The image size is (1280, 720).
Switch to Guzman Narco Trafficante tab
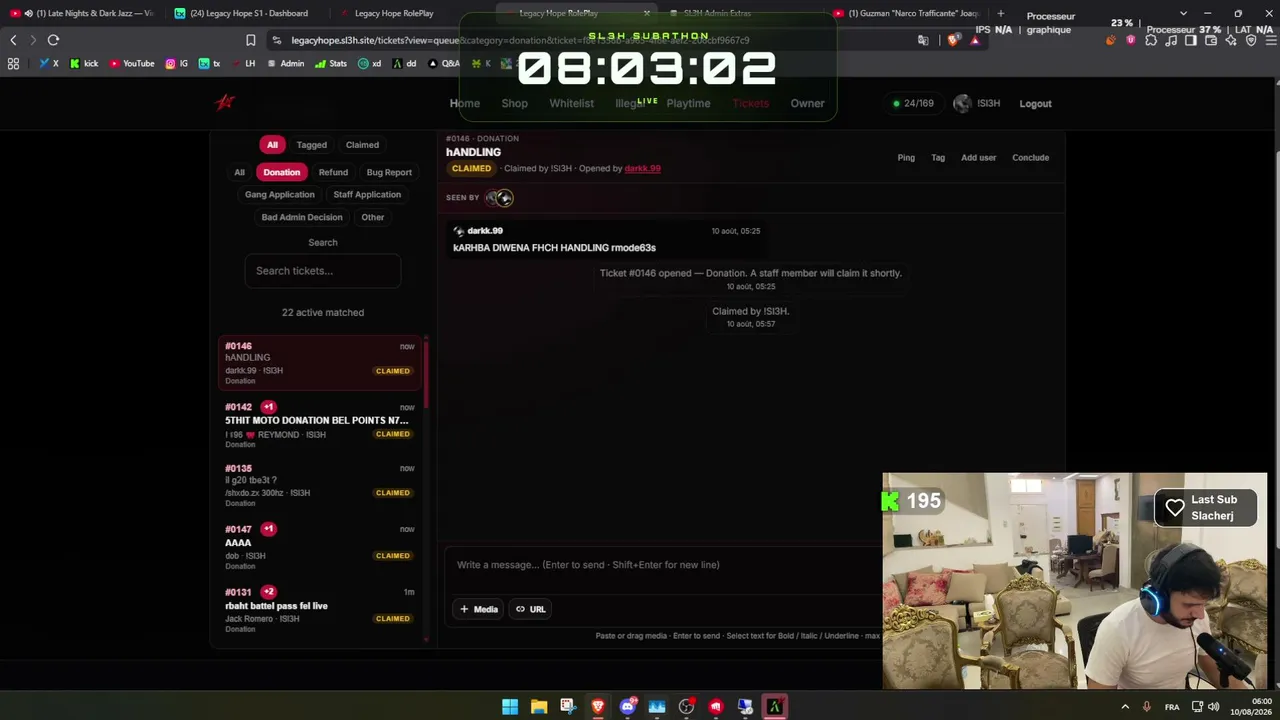pos(908,13)
